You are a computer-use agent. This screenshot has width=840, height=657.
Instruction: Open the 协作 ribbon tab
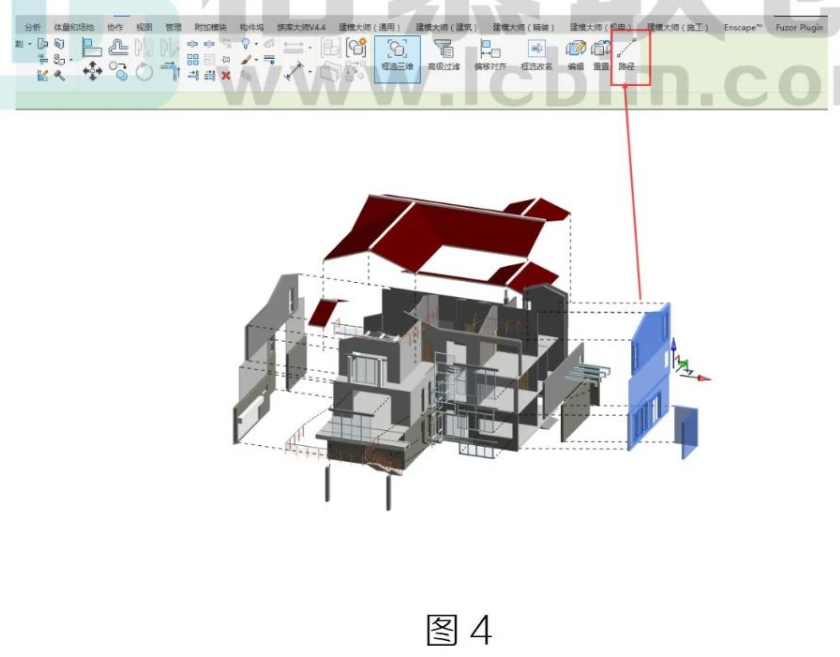pyautogui.click(x=115, y=27)
